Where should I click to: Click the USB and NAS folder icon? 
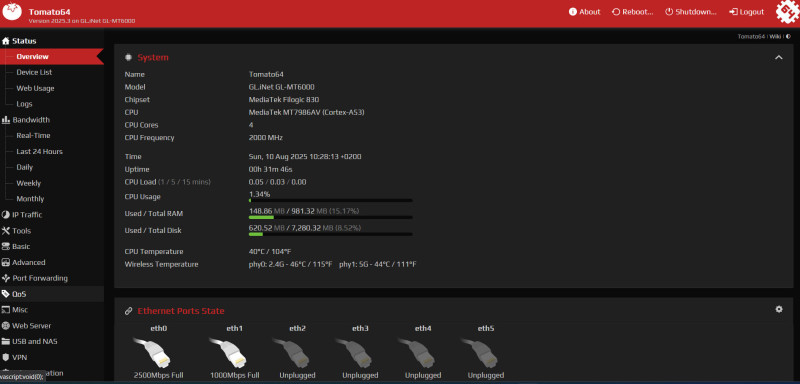pyautogui.click(x=6, y=341)
